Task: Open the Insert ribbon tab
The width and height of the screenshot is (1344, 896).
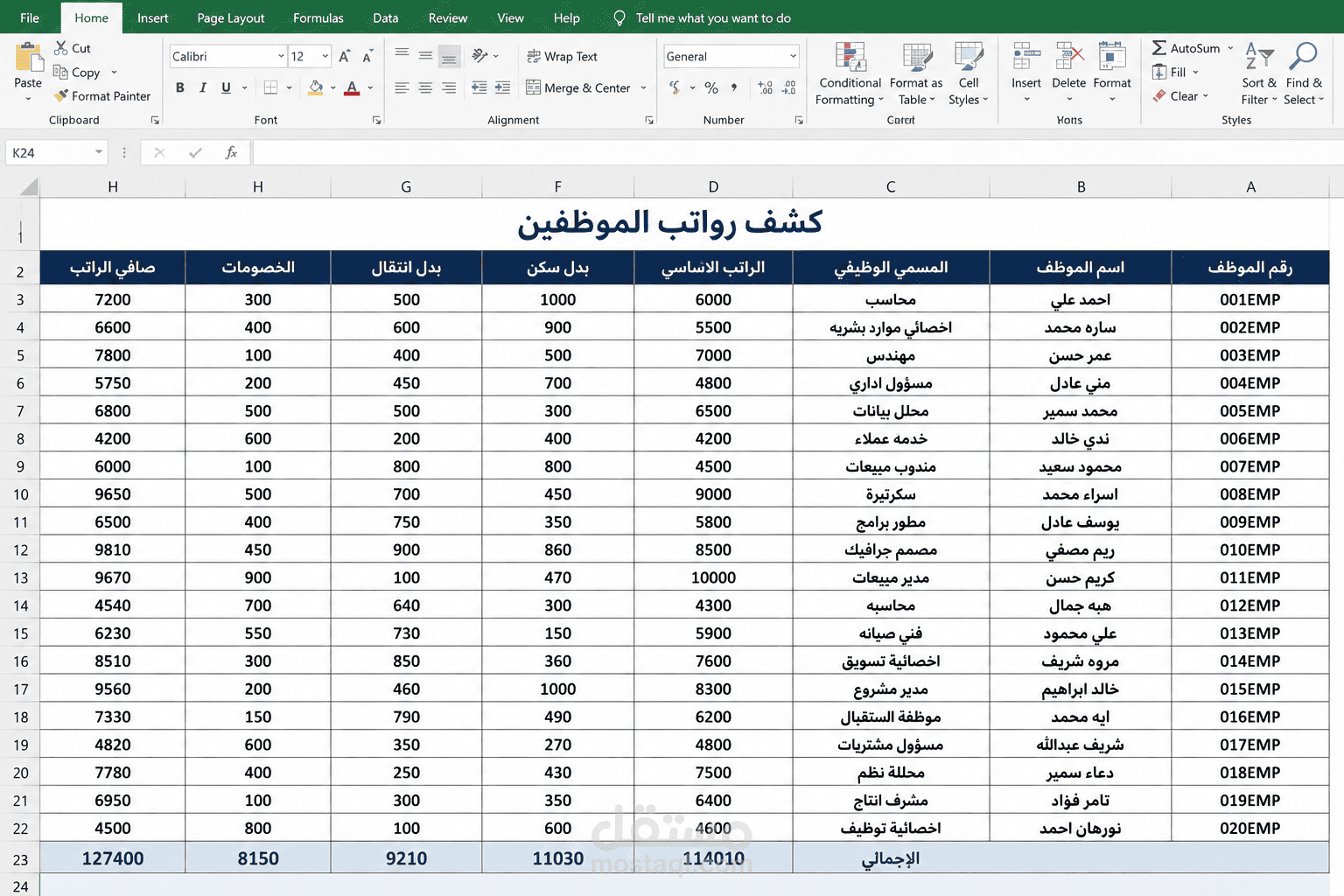Action: point(153,17)
